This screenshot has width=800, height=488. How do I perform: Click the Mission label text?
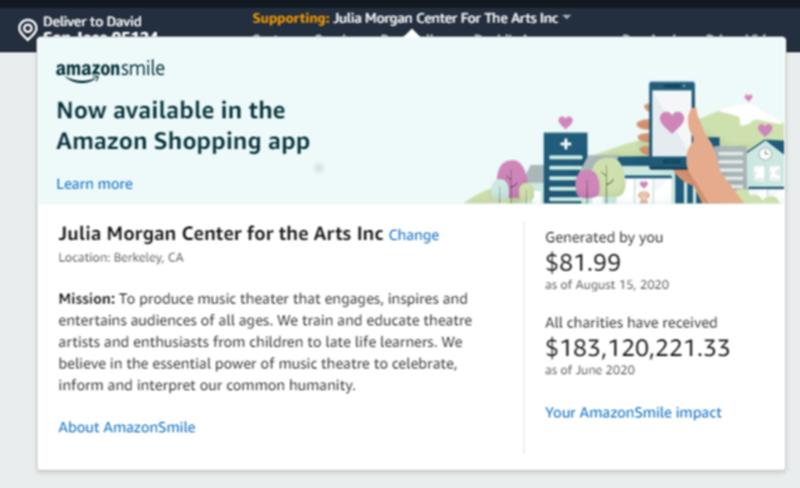[87, 298]
